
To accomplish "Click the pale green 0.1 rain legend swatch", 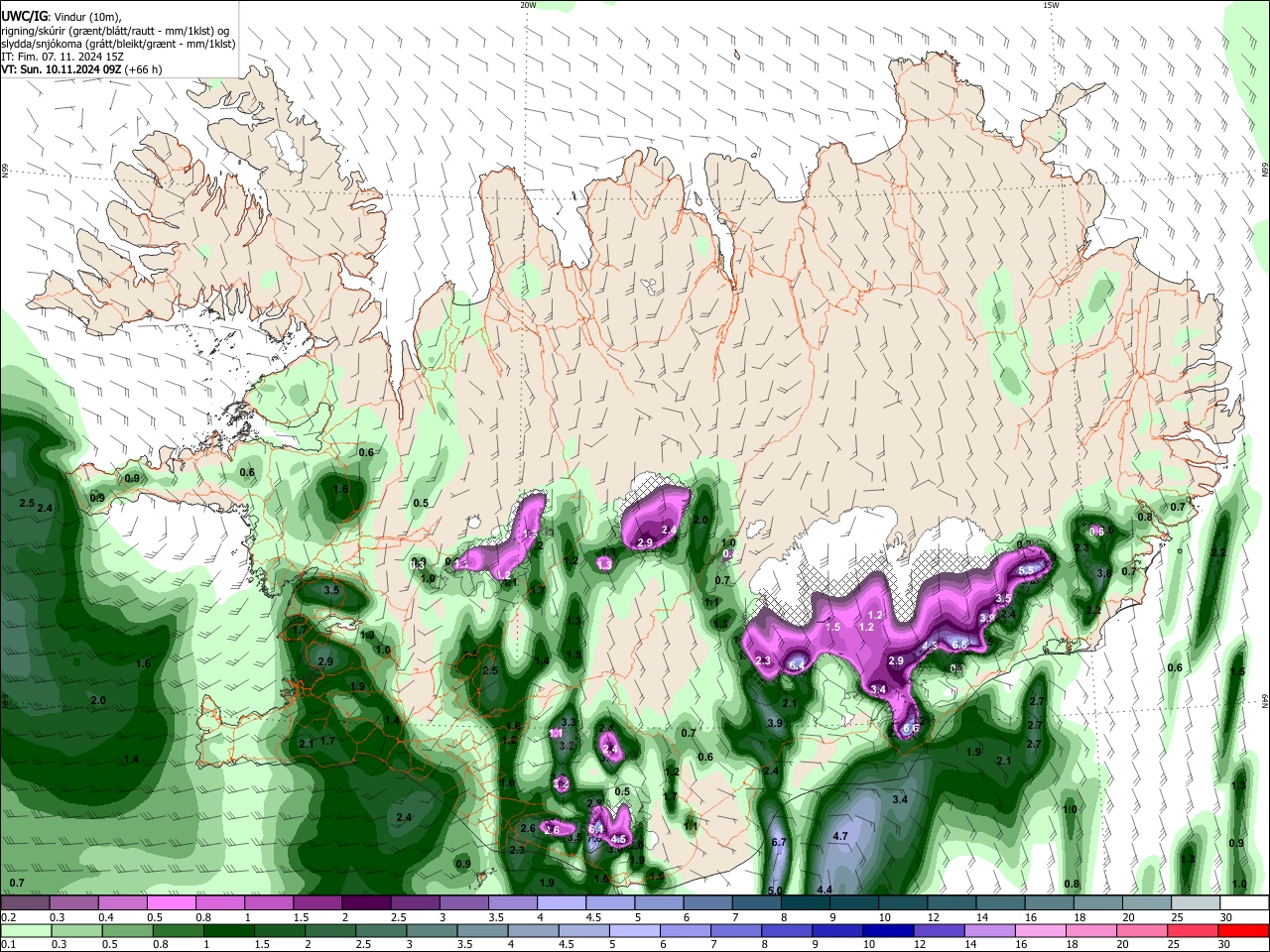I will point(26,931).
